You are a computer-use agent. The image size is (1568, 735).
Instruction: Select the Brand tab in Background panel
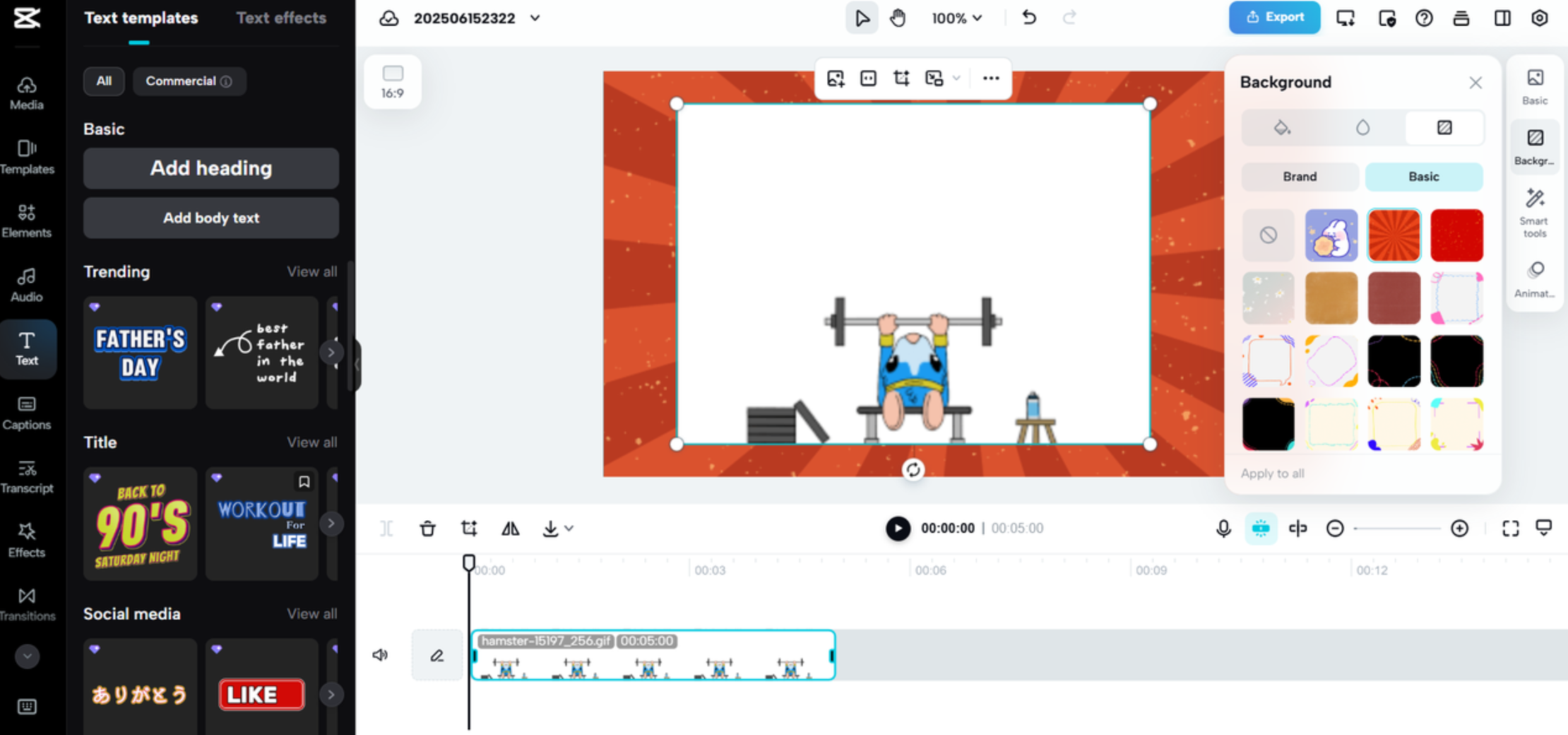tap(1300, 177)
